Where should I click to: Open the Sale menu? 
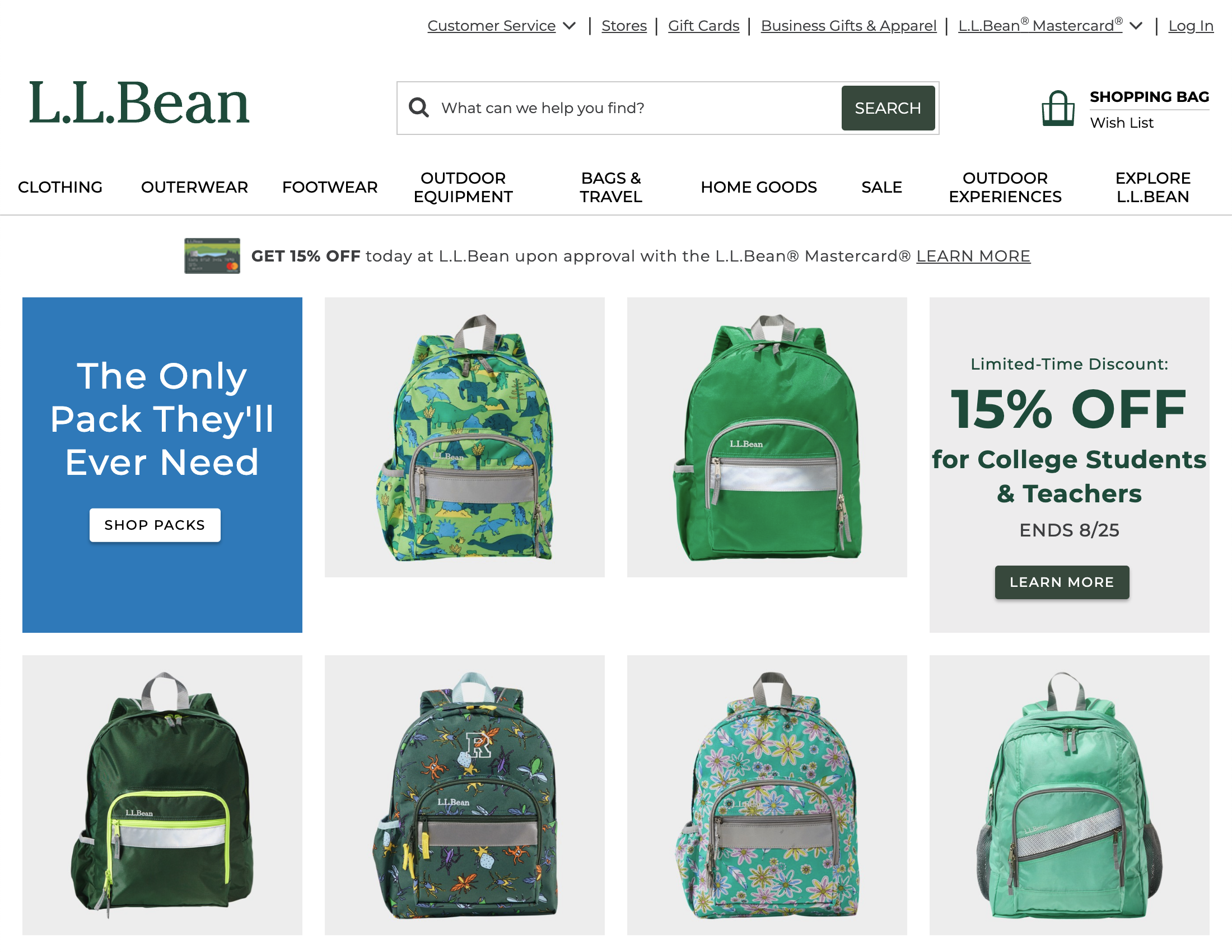click(x=881, y=187)
